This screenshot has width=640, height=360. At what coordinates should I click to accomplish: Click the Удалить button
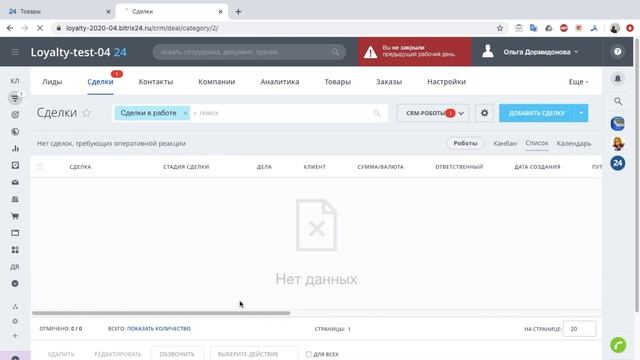pyautogui.click(x=61, y=354)
